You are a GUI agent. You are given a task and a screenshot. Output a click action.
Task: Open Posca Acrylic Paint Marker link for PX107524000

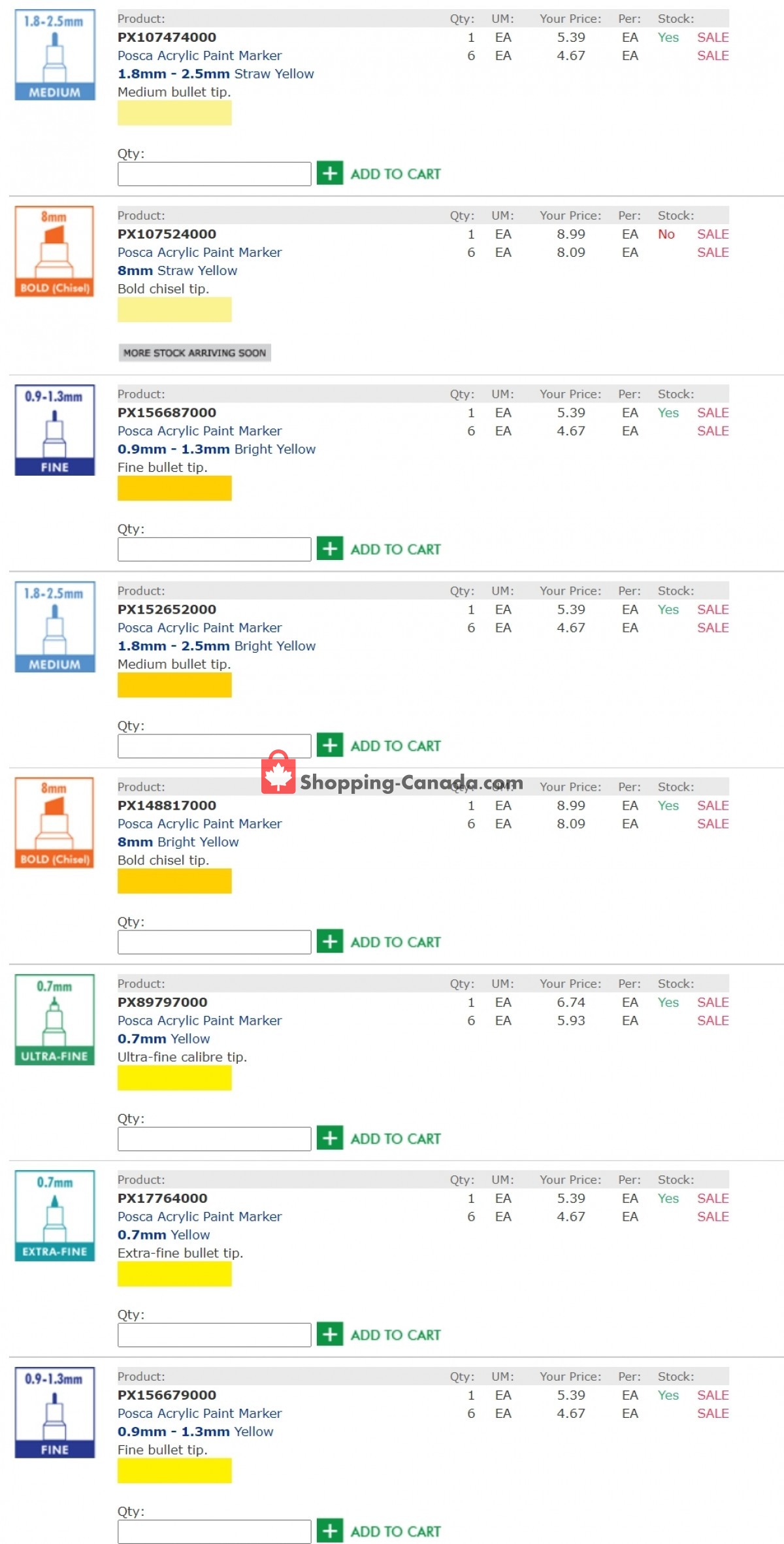(199, 252)
